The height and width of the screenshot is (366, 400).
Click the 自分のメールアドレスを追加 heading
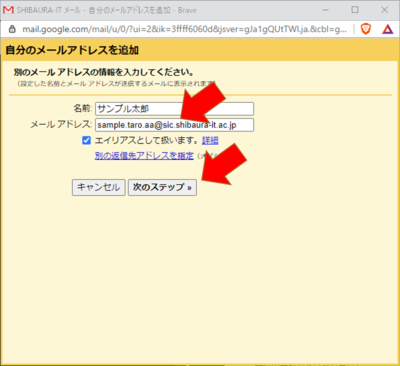(x=72, y=50)
